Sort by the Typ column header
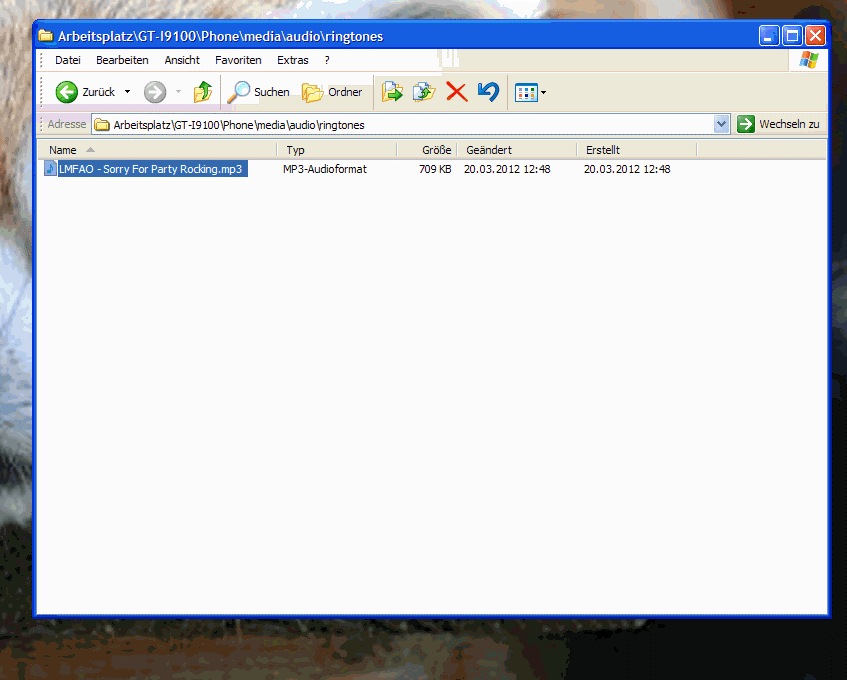 tap(337, 150)
